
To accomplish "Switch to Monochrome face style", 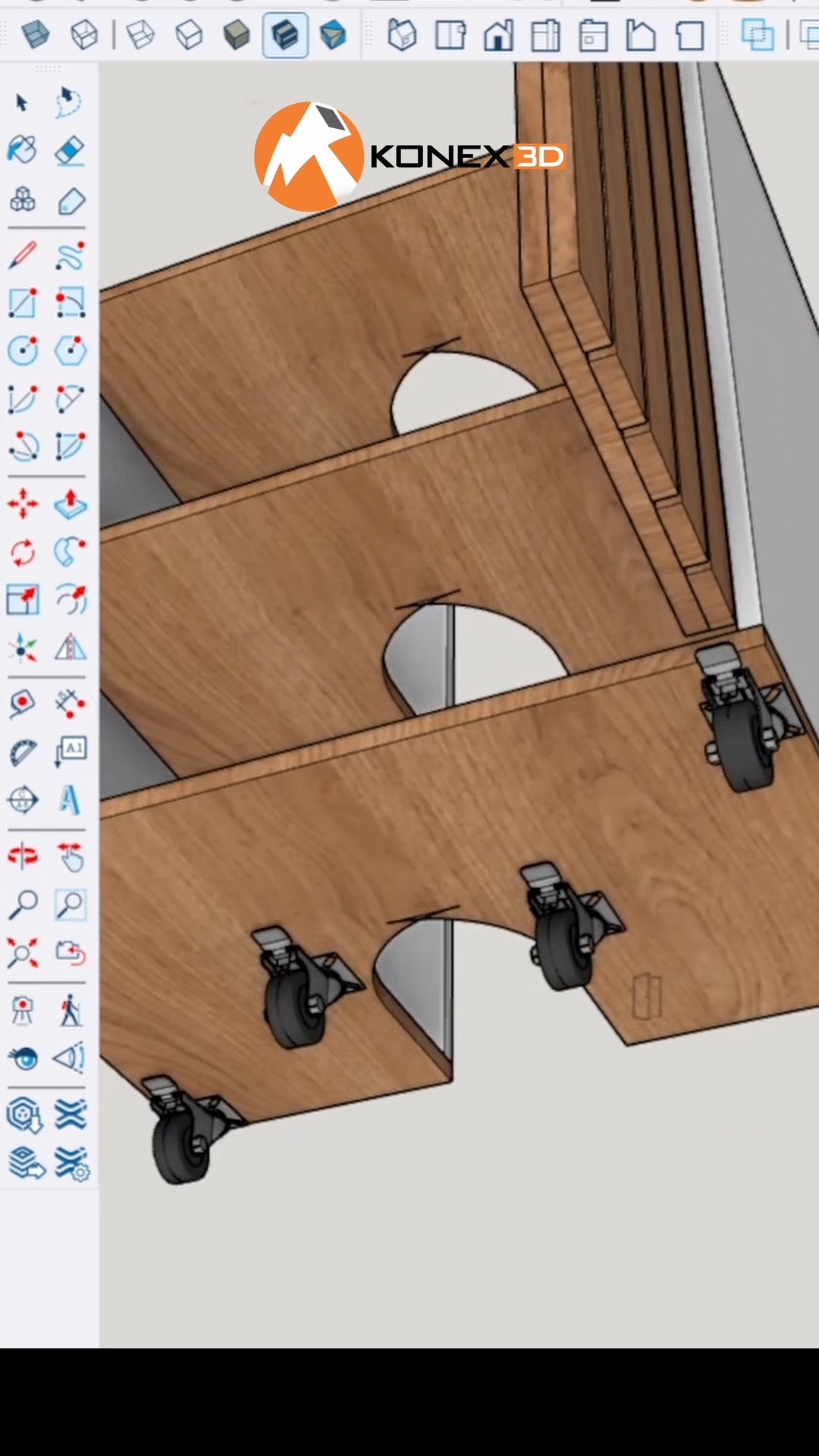I will (333, 34).
